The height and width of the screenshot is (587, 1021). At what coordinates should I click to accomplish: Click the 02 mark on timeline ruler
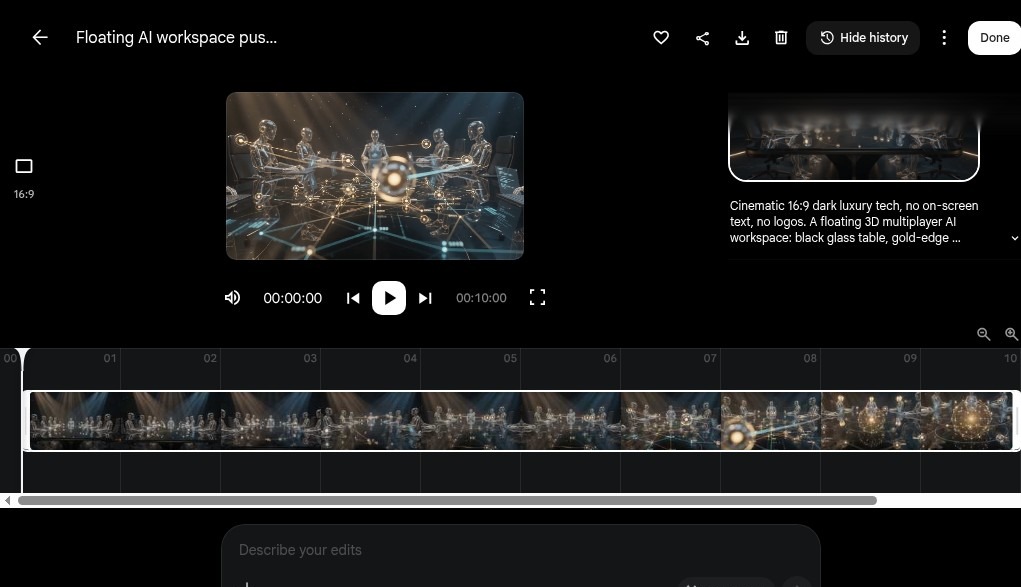pos(210,358)
